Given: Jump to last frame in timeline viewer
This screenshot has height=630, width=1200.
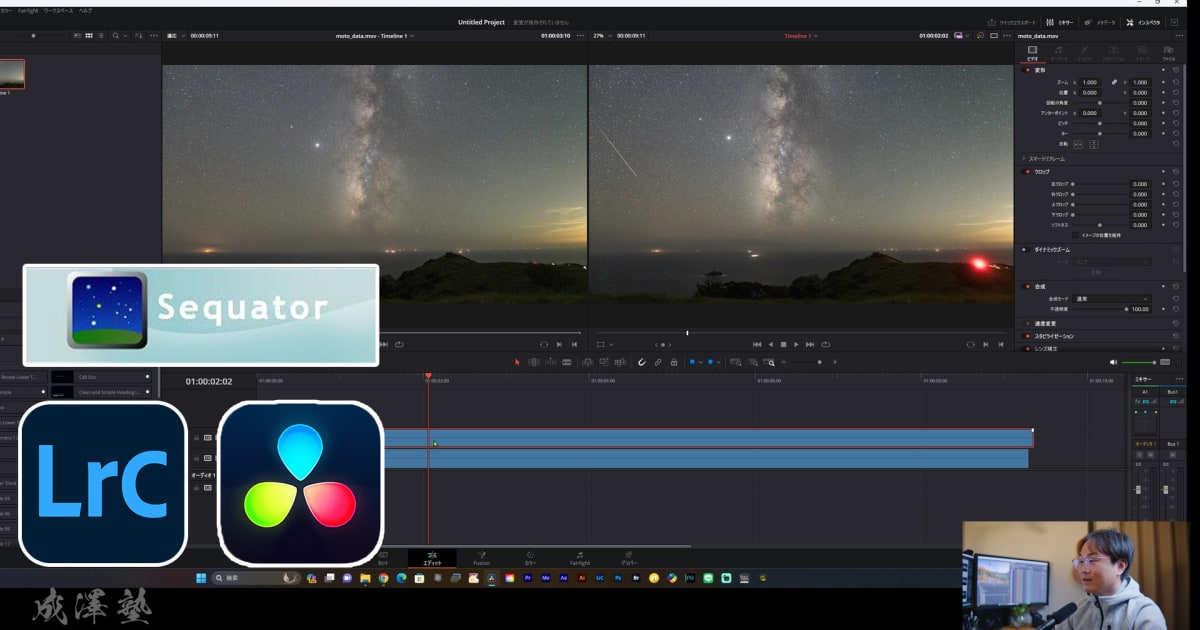Looking at the screenshot, I should 810,344.
